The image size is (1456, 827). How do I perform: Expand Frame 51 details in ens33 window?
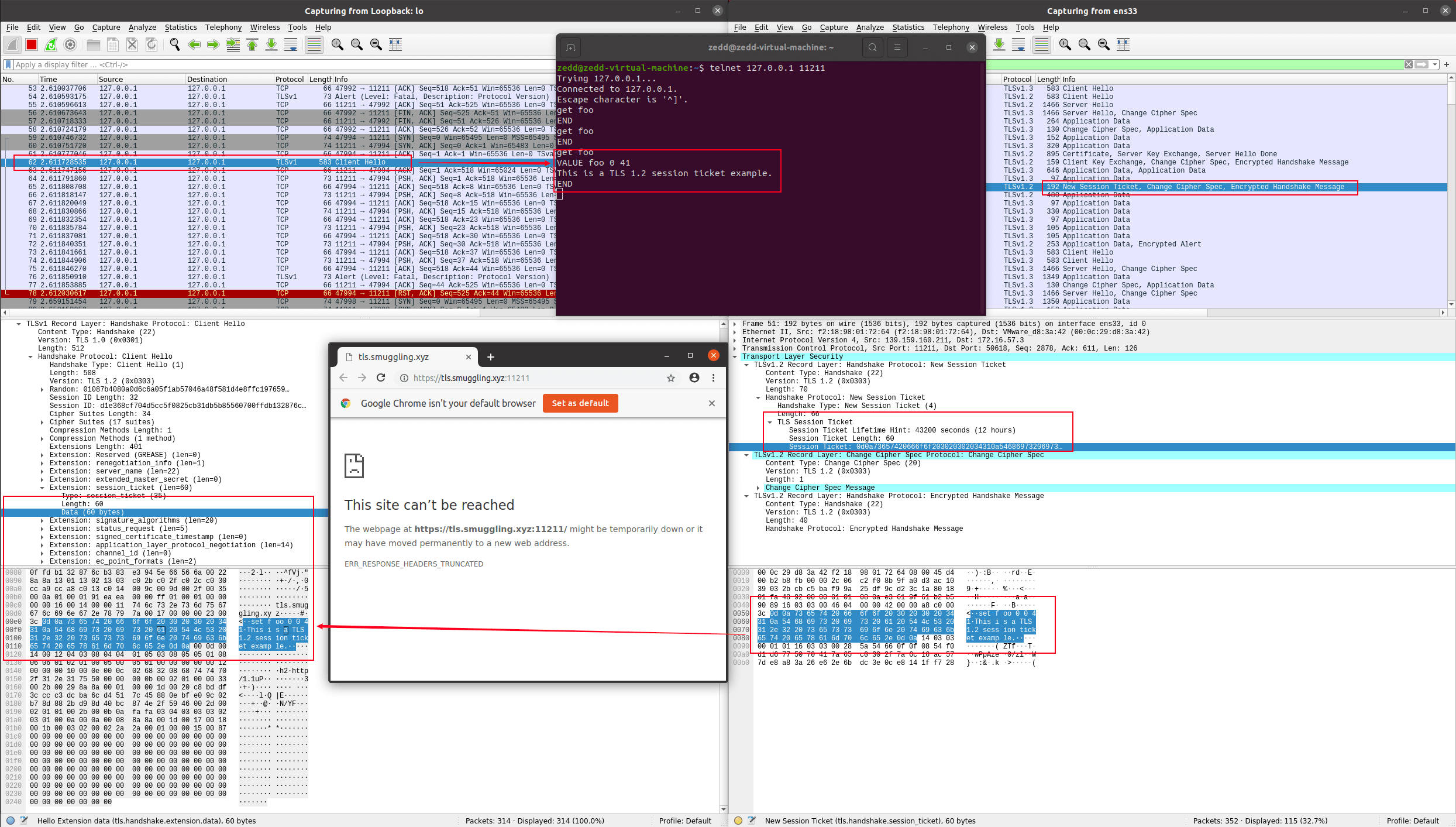click(x=735, y=324)
